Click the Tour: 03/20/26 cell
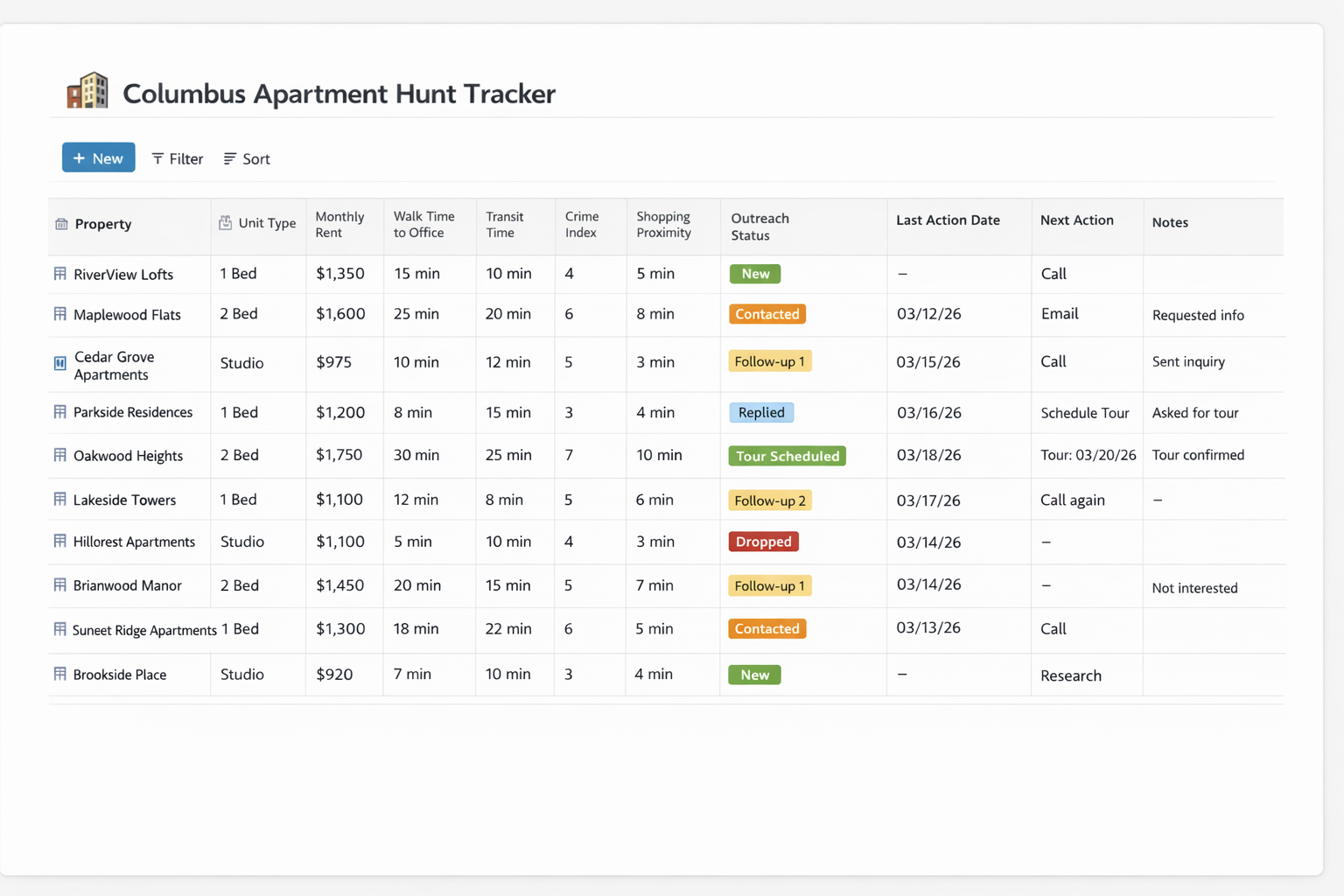This screenshot has width=1344, height=896. (x=1088, y=455)
